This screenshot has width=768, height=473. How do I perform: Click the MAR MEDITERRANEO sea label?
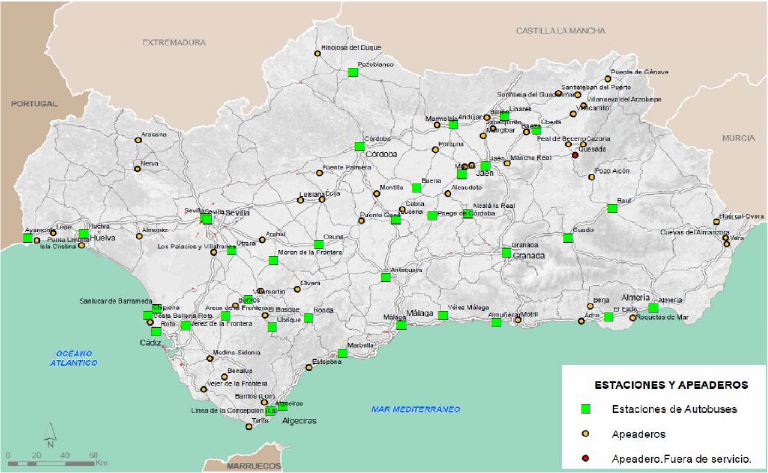click(x=415, y=409)
